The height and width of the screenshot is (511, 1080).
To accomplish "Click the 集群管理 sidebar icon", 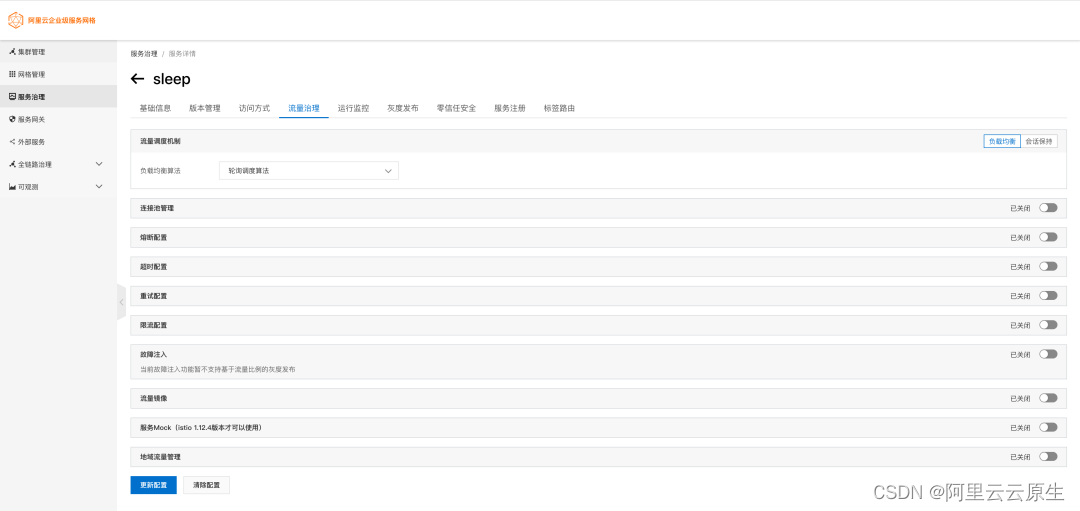I will point(12,52).
